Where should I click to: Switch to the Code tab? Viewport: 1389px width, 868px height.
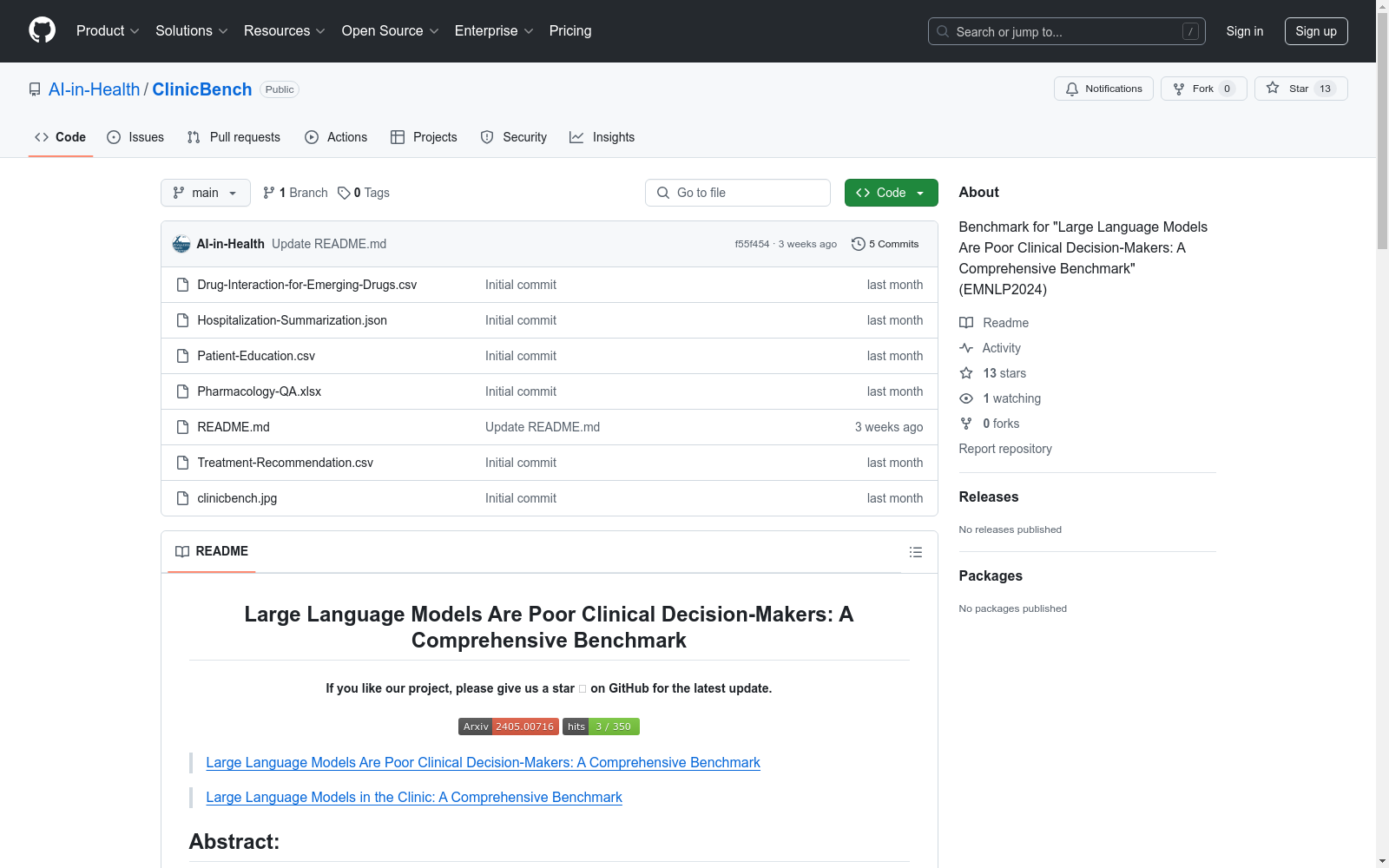(61, 137)
